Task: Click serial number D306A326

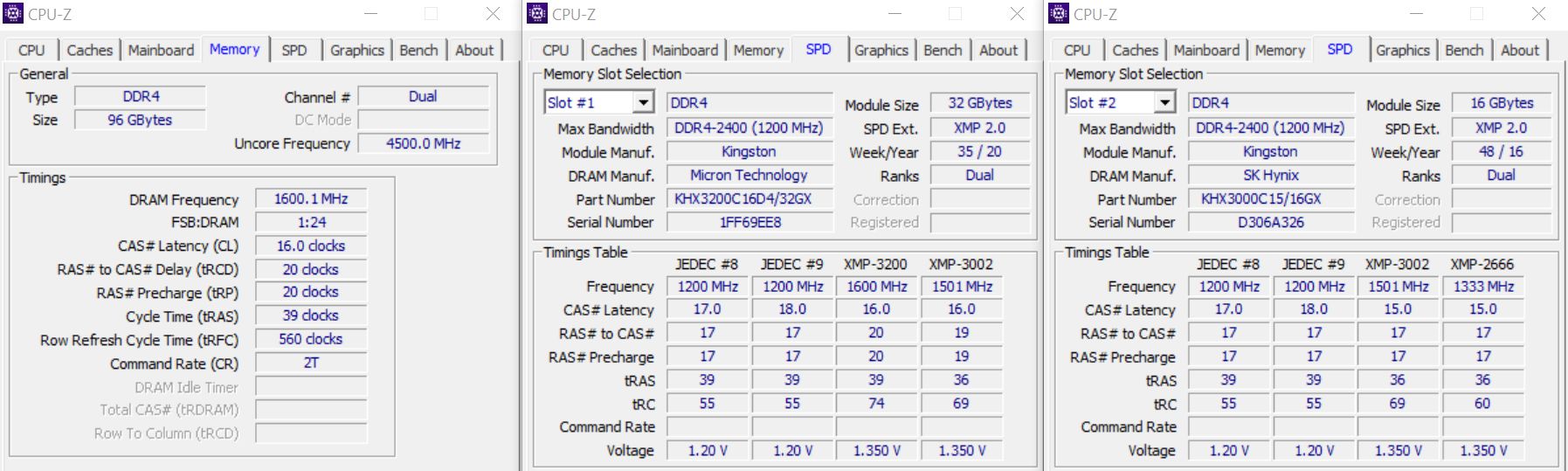Action: (x=1271, y=223)
